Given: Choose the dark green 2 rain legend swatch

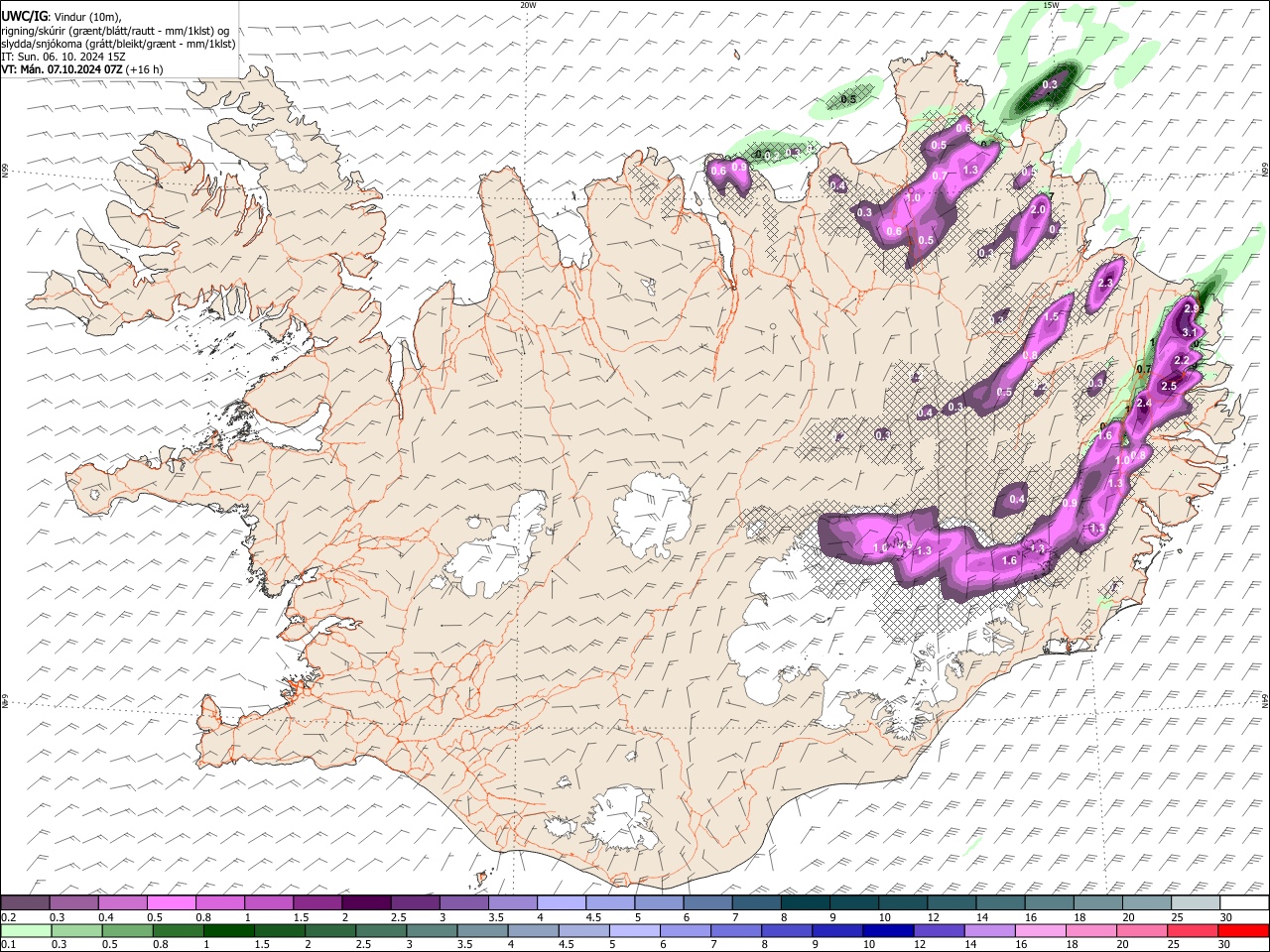Looking at the screenshot, I should (x=328, y=931).
